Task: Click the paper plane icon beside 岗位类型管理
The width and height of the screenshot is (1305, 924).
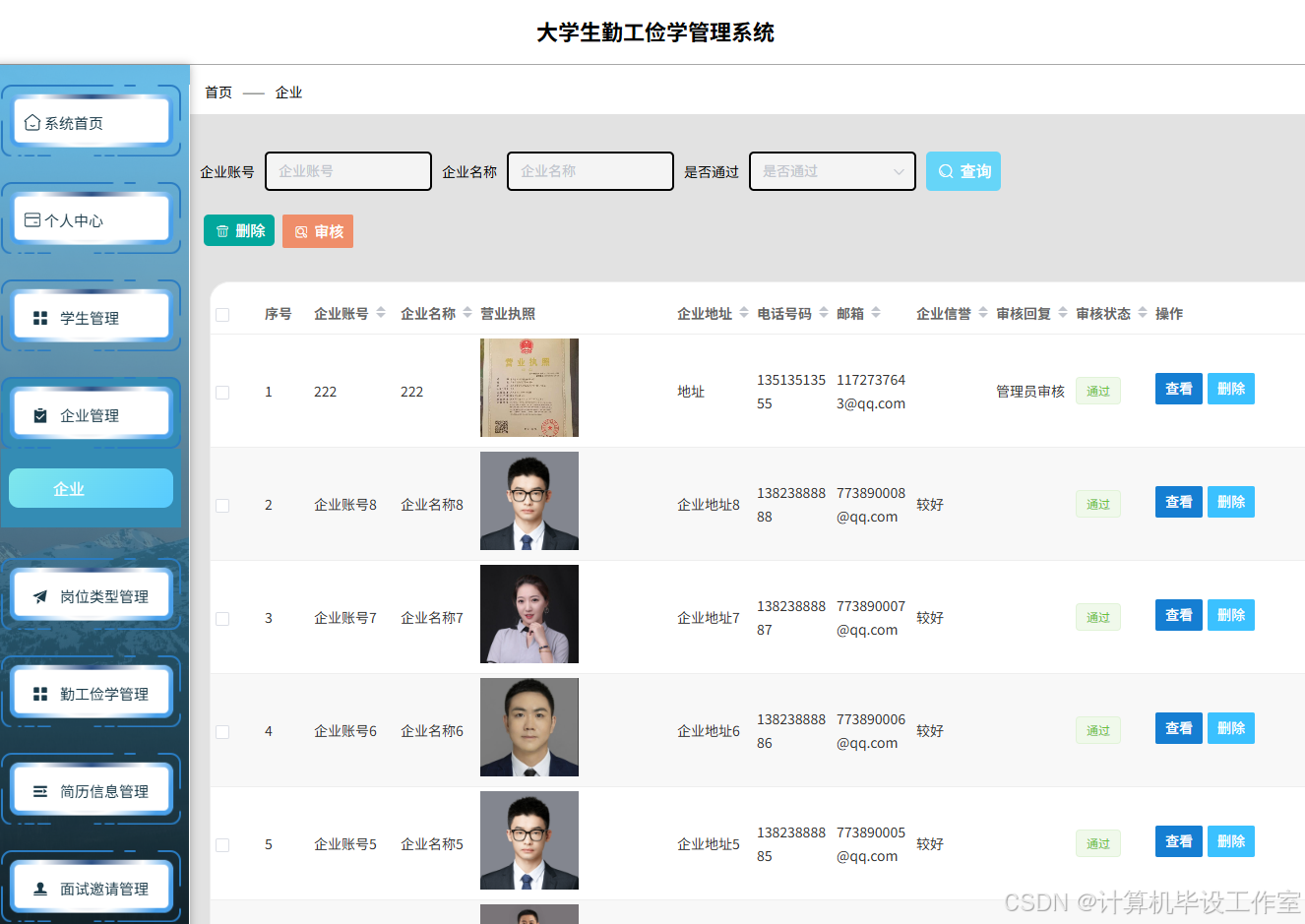Action: pos(40,596)
